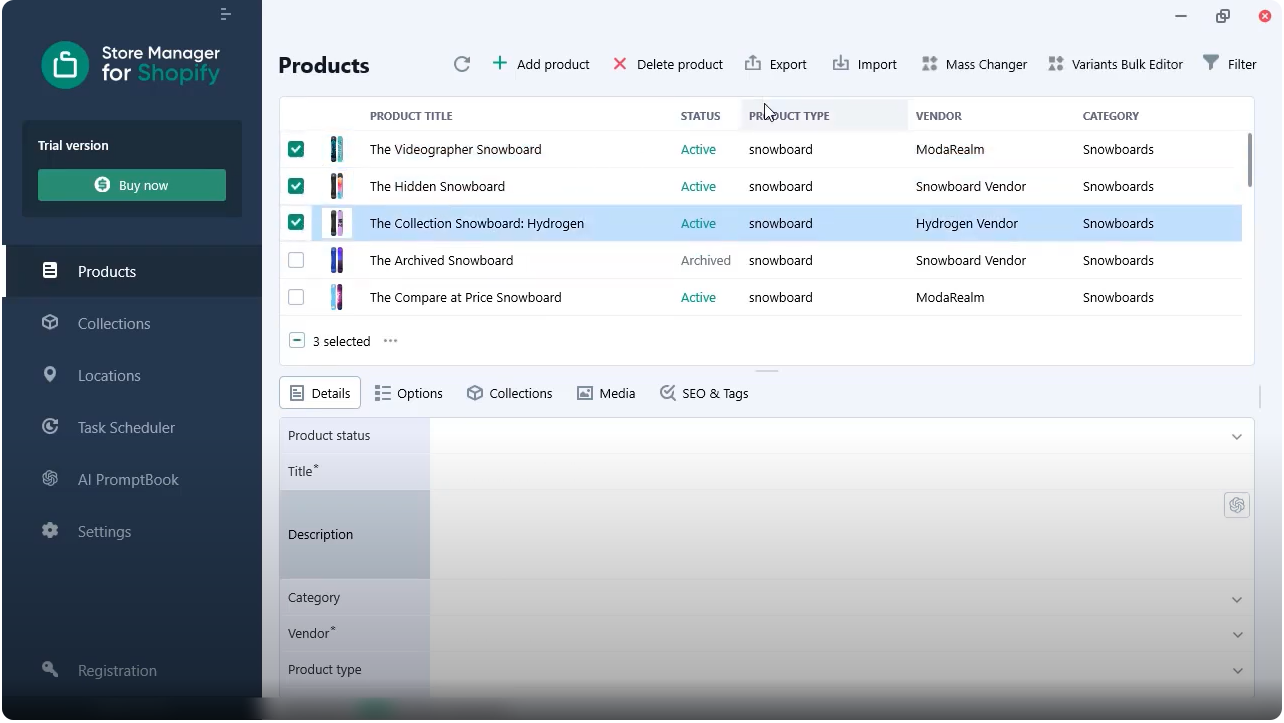Open Variants Bulk Editor
Screen dimensions: 1284x723
(x=1115, y=64)
